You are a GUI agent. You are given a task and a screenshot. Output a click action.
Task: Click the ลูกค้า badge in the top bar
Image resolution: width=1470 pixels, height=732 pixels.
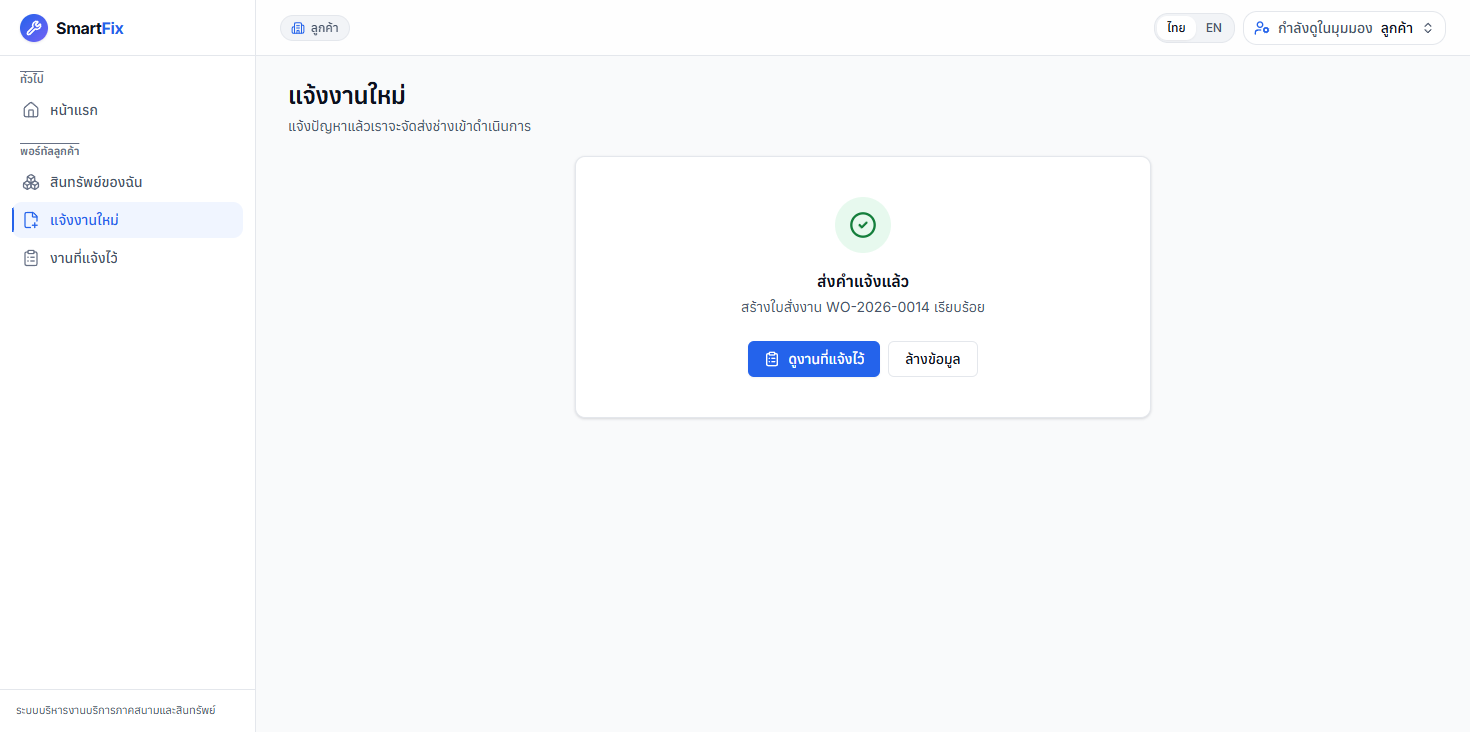(x=315, y=28)
